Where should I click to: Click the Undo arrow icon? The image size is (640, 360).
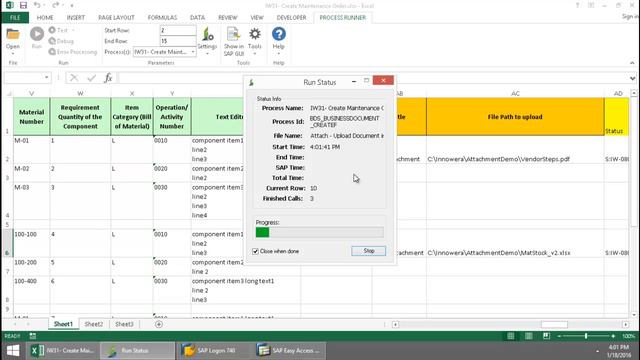[37, 5]
